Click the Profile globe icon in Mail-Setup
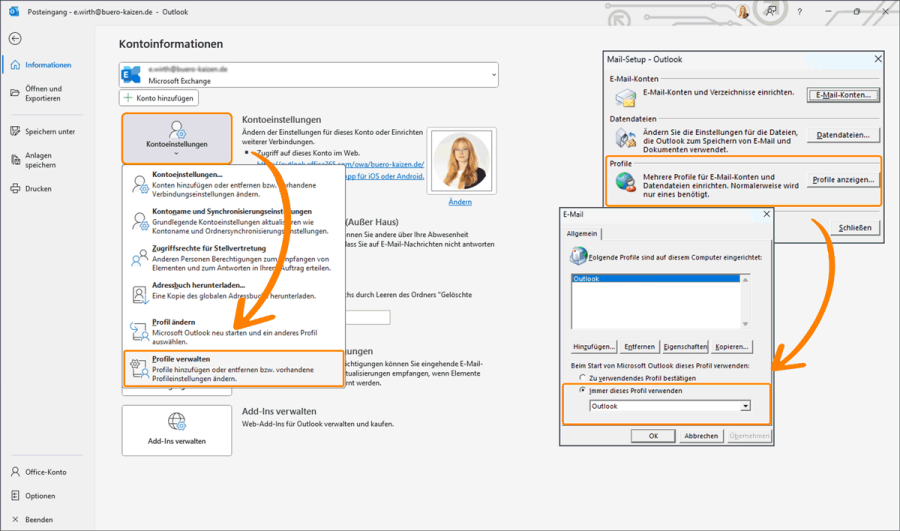 [x=625, y=182]
